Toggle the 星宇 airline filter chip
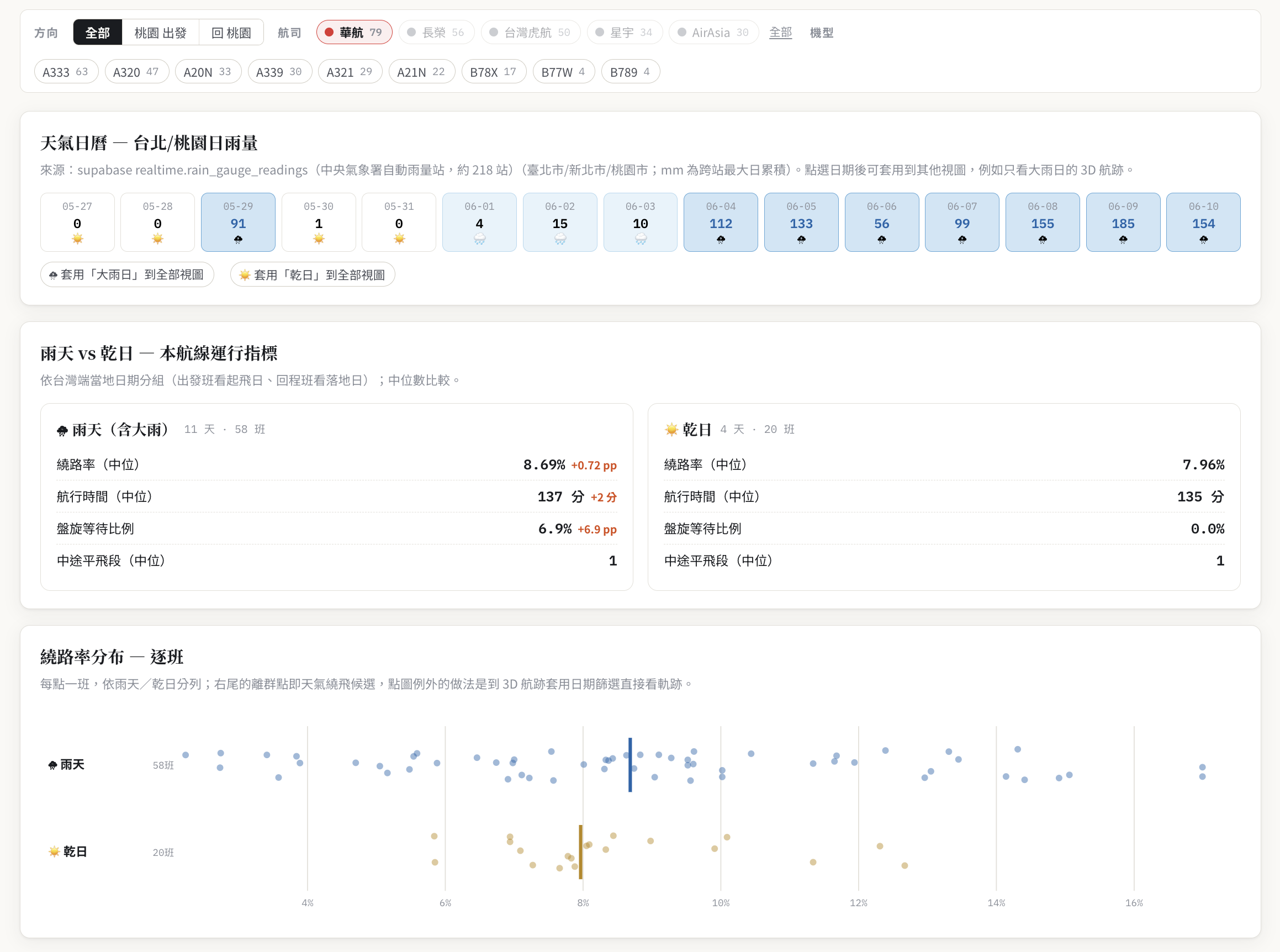The width and height of the screenshot is (1280, 952). coord(624,32)
